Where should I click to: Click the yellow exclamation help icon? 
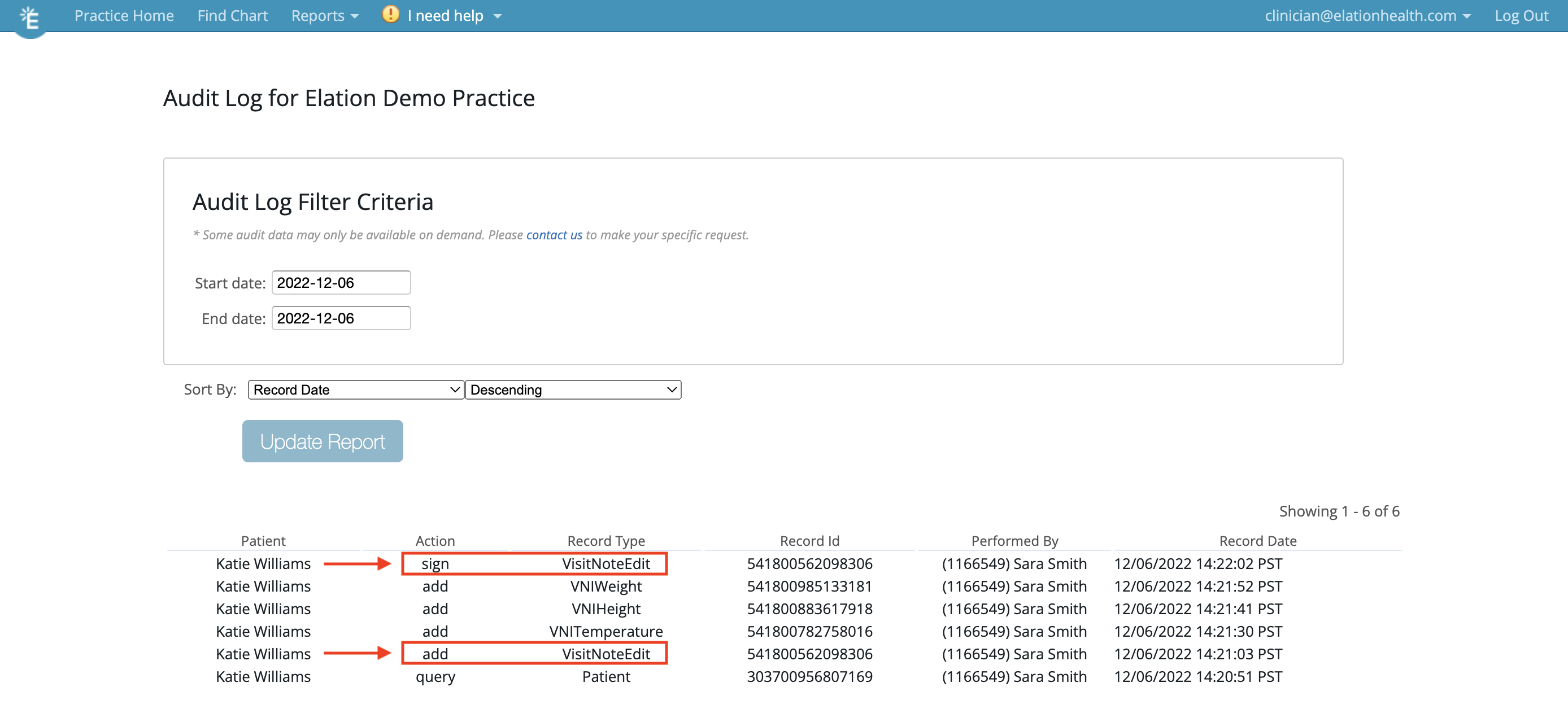390,15
